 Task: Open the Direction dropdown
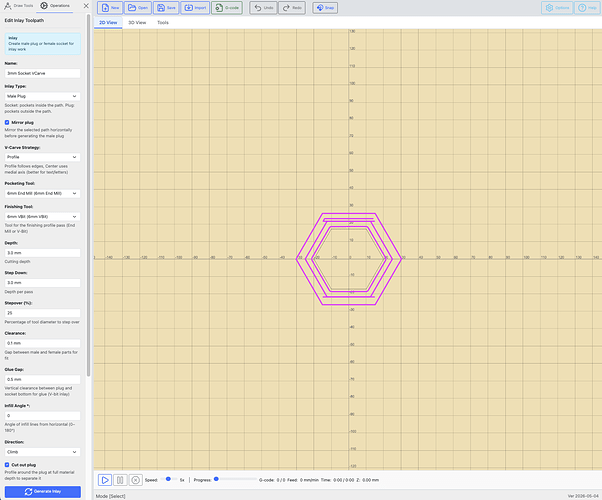click(x=43, y=452)
